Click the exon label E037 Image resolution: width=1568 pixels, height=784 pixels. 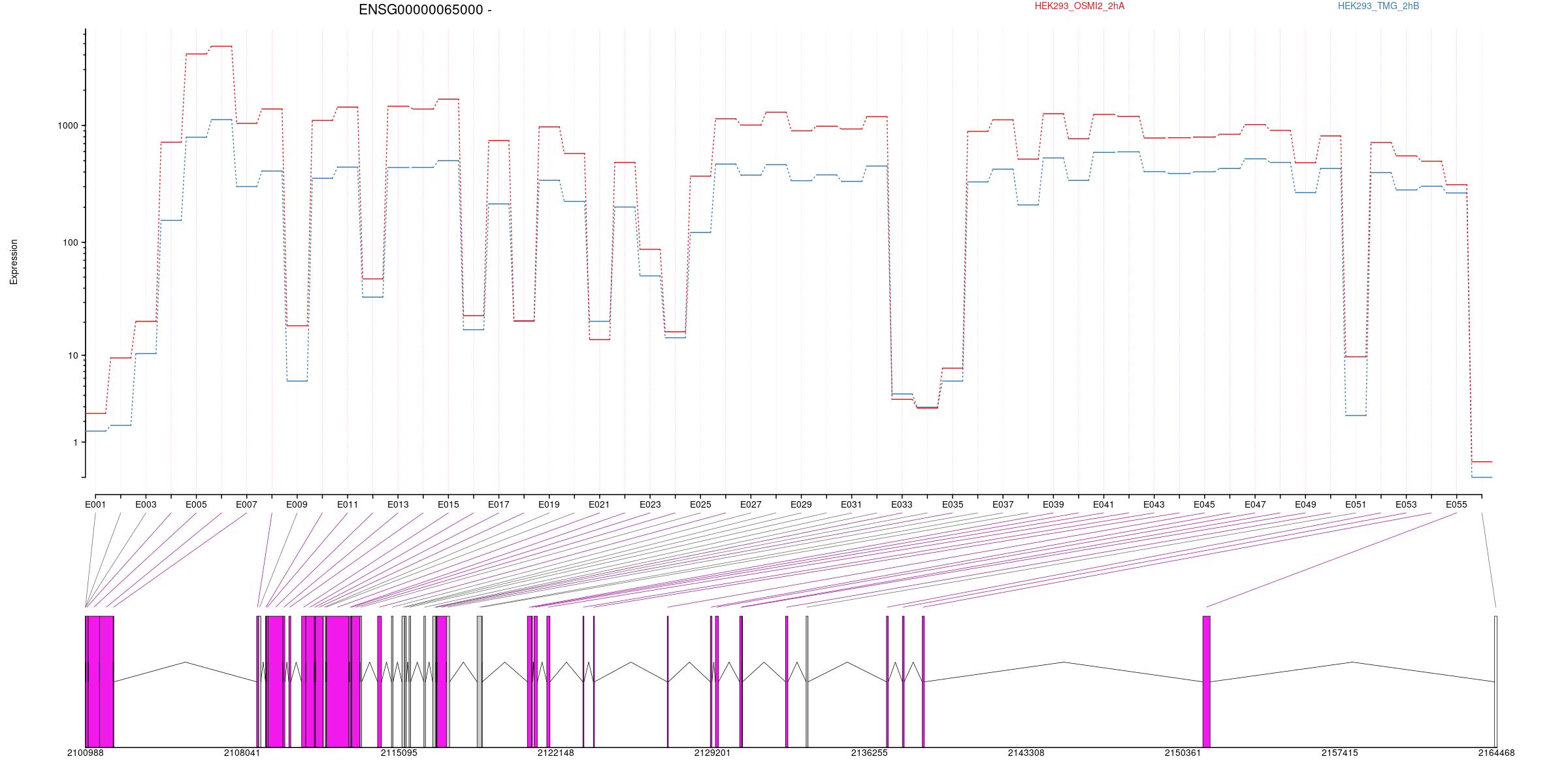[x=1003, y=504]
